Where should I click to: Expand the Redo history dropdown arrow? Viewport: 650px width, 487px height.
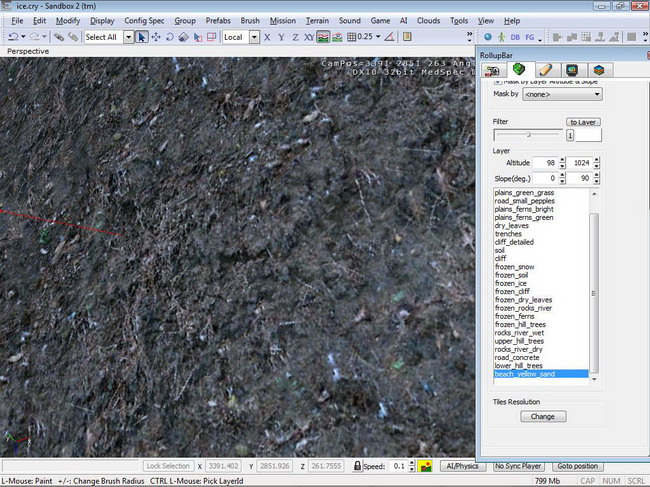coord(44,37)
